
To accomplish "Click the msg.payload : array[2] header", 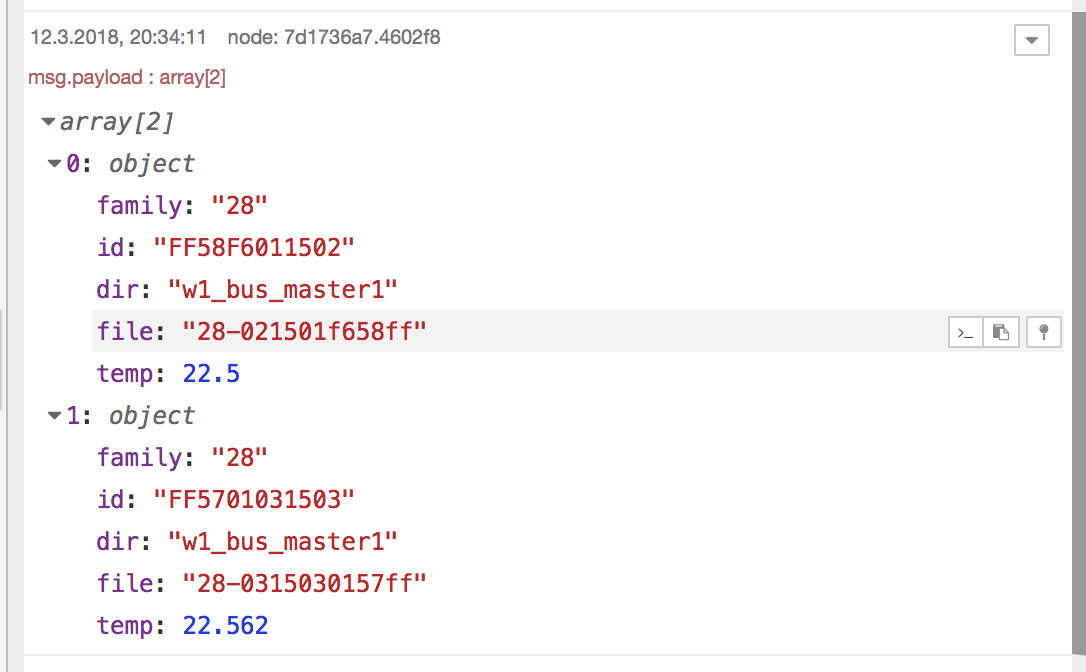I will click(x=127, y=77).
